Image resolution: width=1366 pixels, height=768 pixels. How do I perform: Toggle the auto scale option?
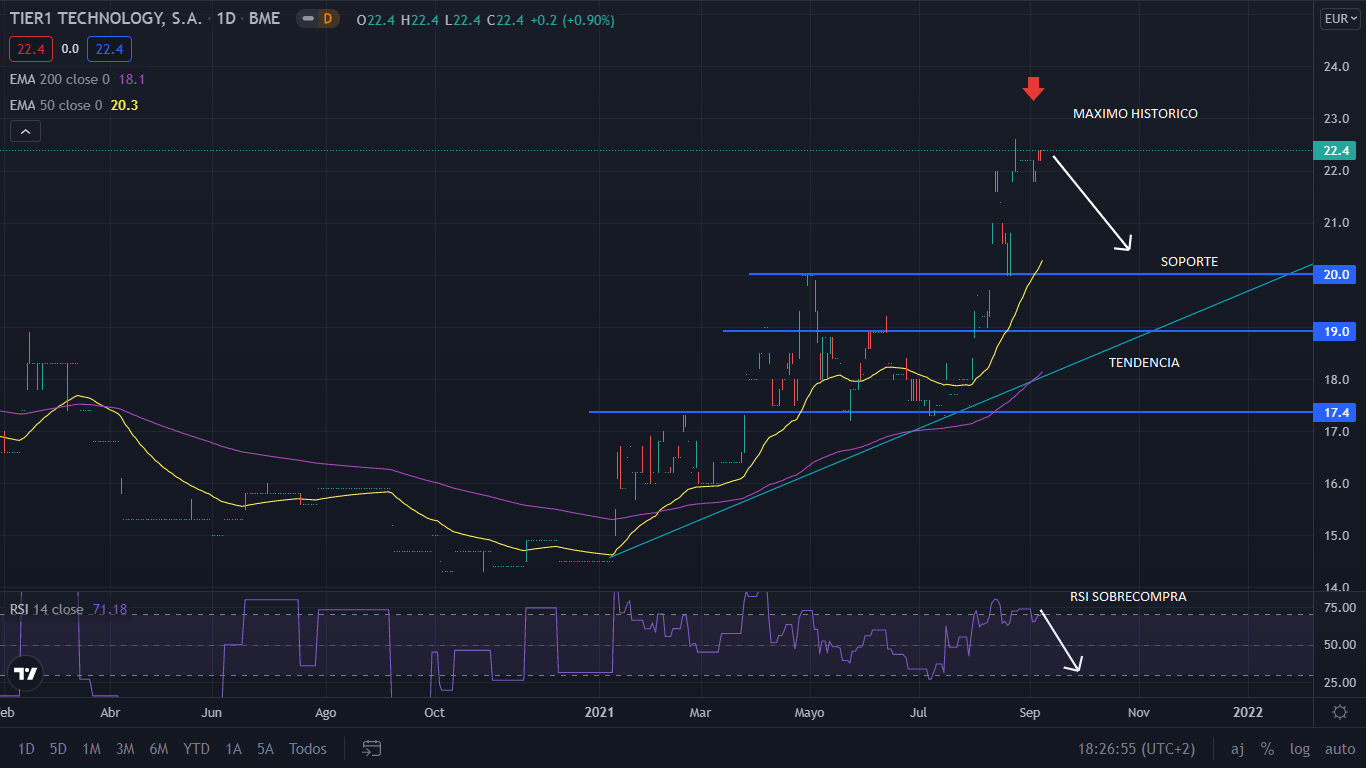pos(1339,748)
